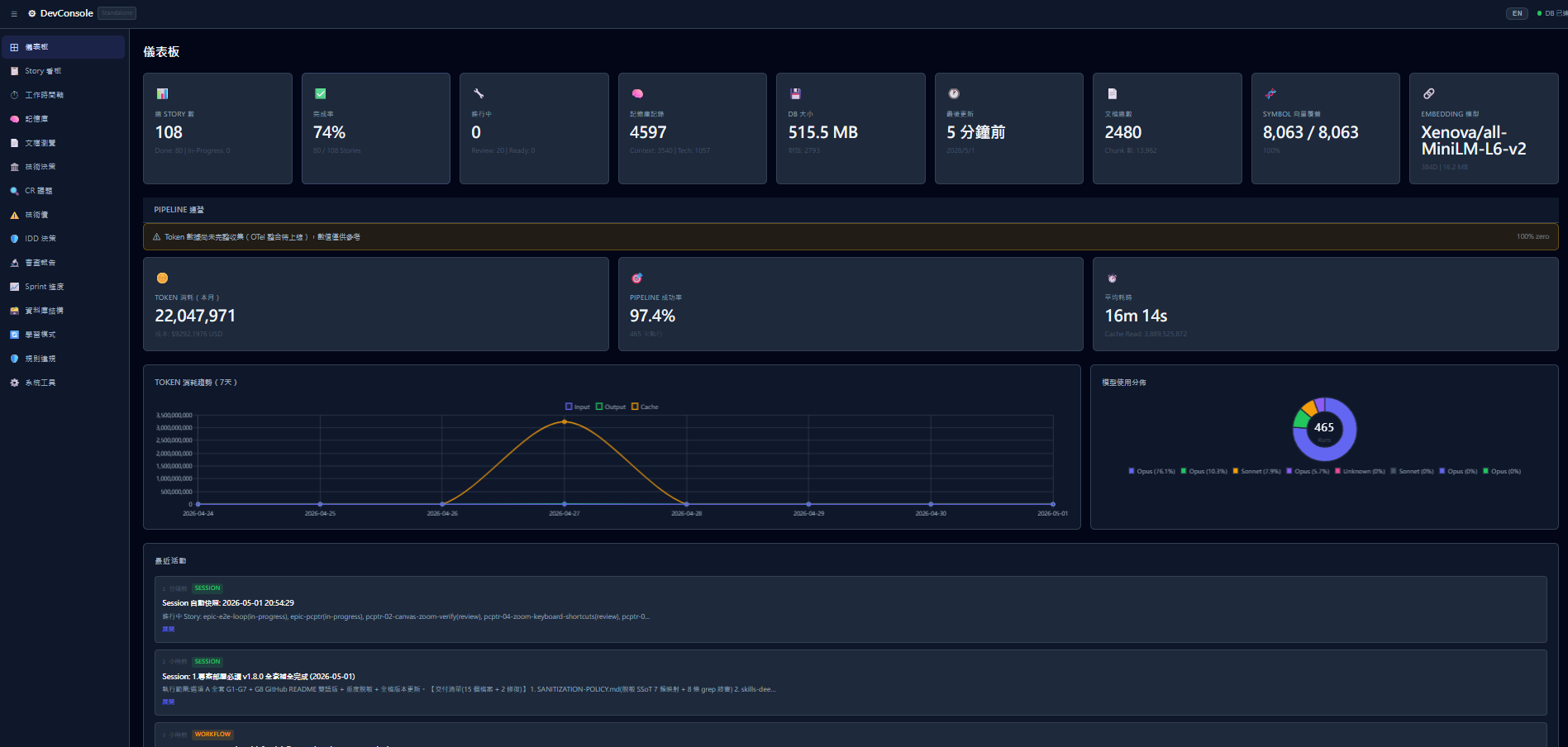Image resolution: width=1568 pixels, height=747 pixels.
Task: Click the DNA icon on SYMBOL 向量覆蓋 card
Action: (1270, 93)
